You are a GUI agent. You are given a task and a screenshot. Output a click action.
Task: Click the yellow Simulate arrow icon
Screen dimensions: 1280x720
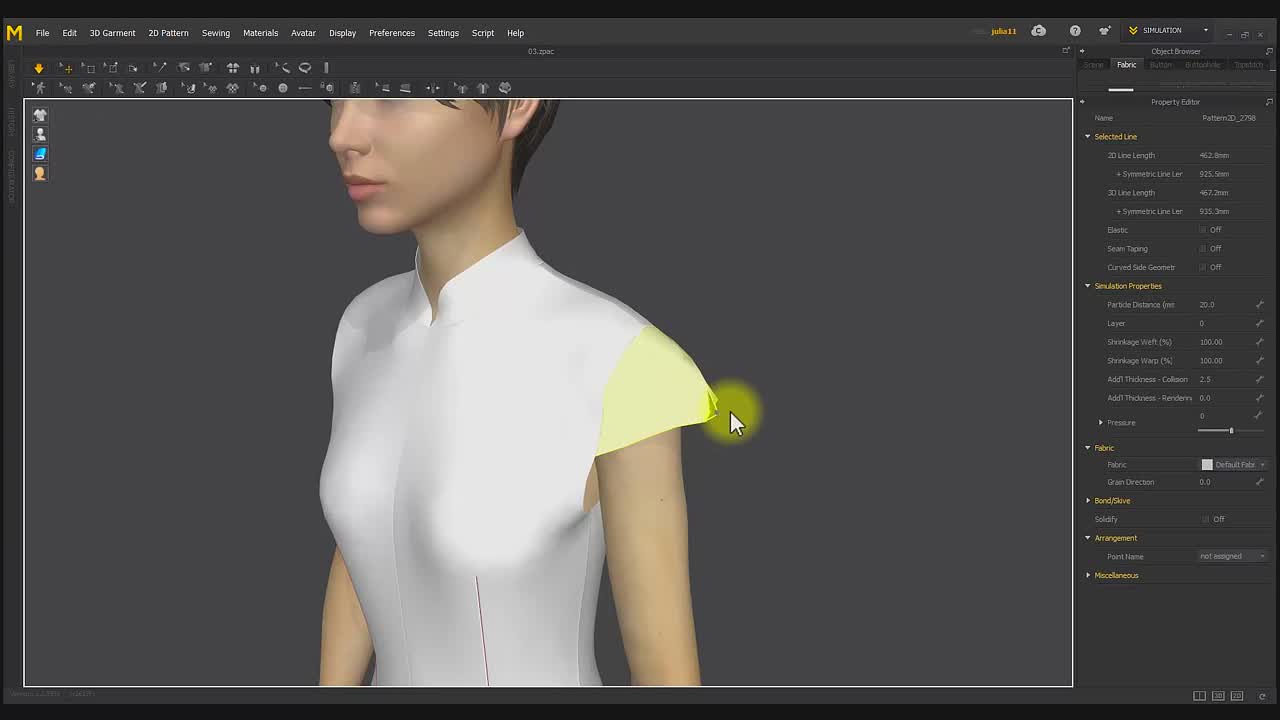[x=38, y=68]
